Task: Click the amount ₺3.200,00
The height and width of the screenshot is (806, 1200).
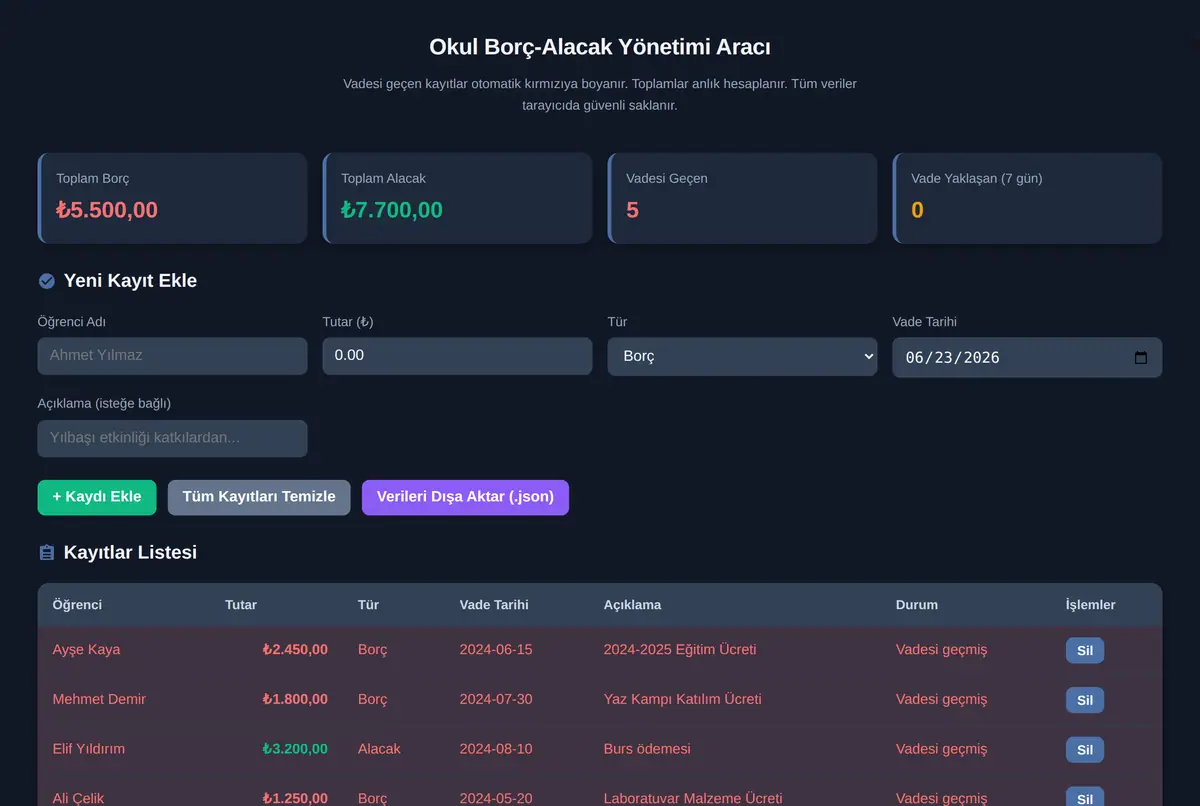Action: [295, 749]
